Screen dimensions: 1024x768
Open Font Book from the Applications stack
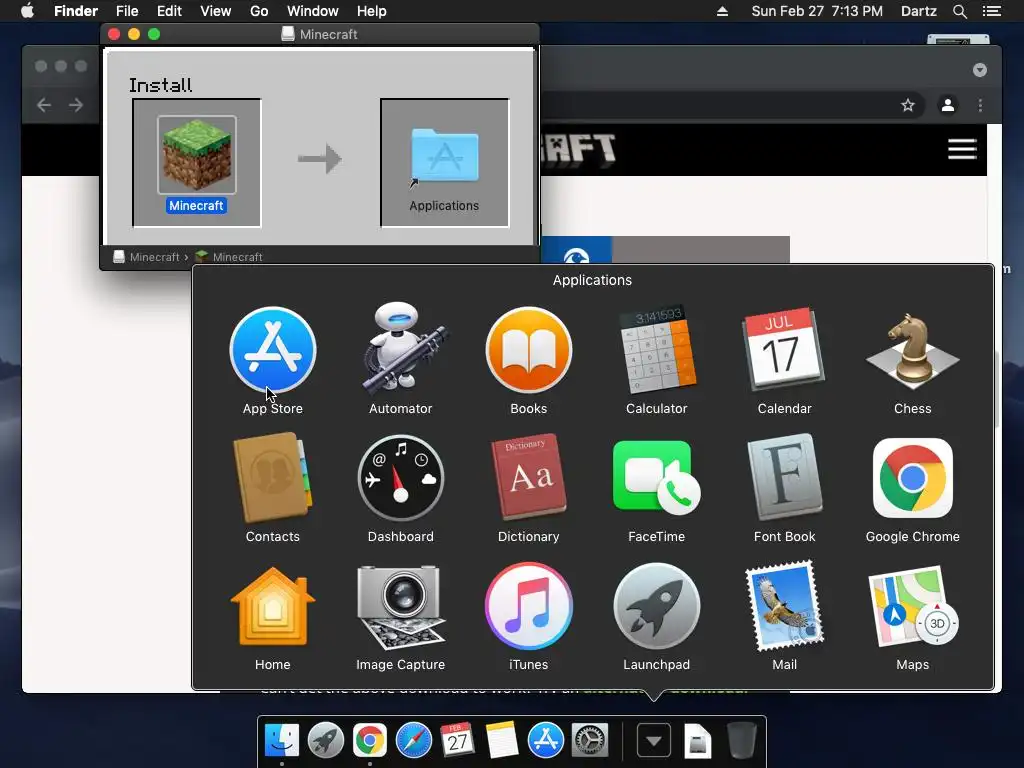pyautogui.click(x=785, y=477)
